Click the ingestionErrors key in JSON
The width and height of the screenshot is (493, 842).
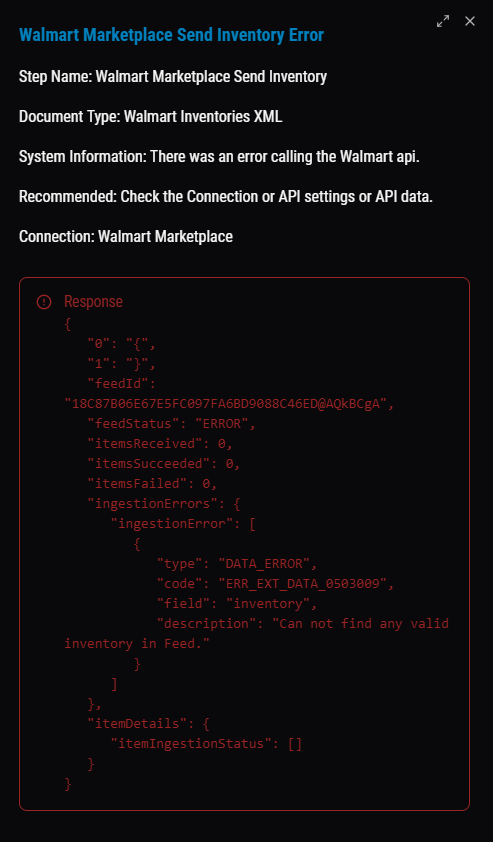[x=157, y=504]
